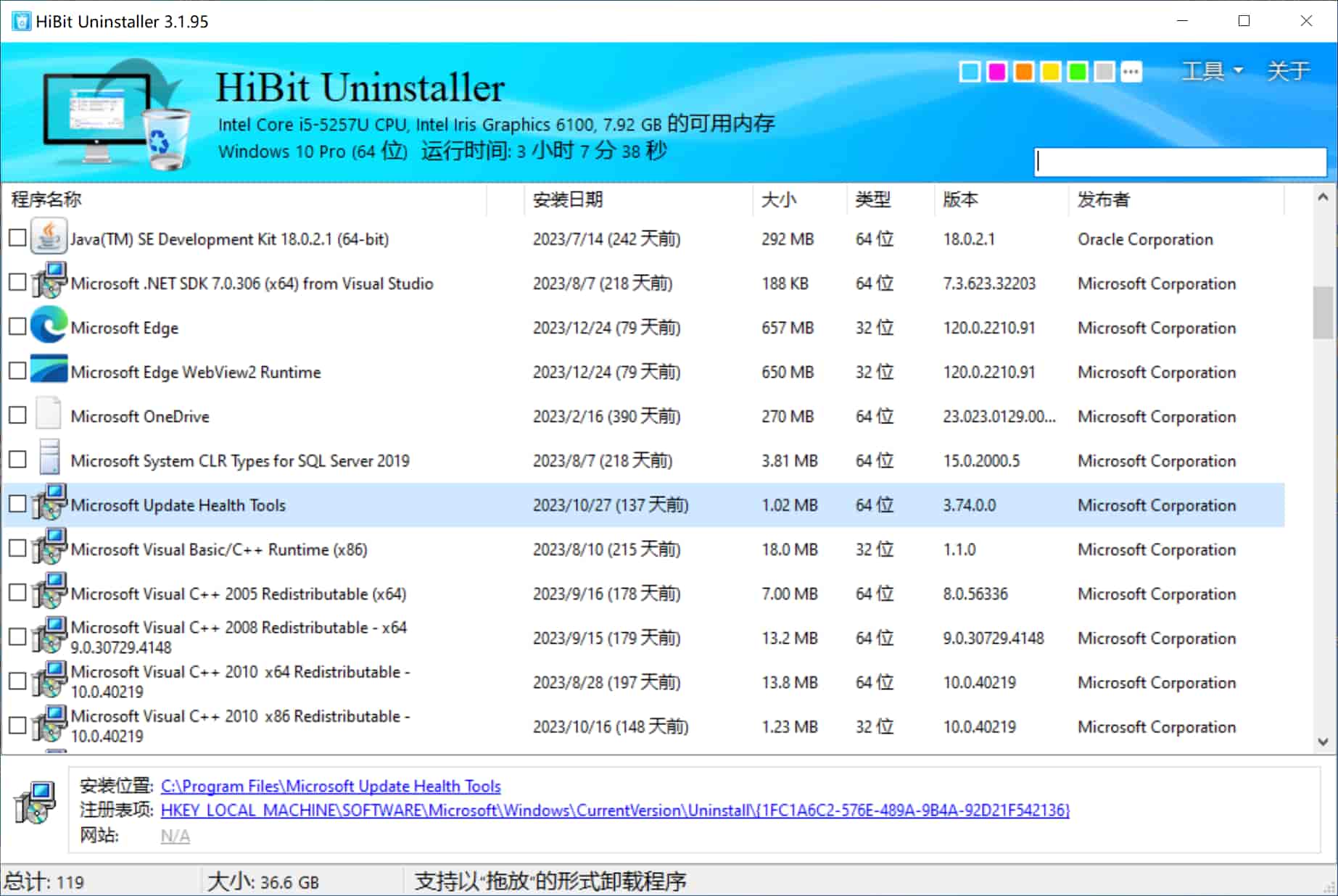Screen dimensions: 1338x896
Task: Click the vertical scrollbar thumb
Action: click(1323, 312)
